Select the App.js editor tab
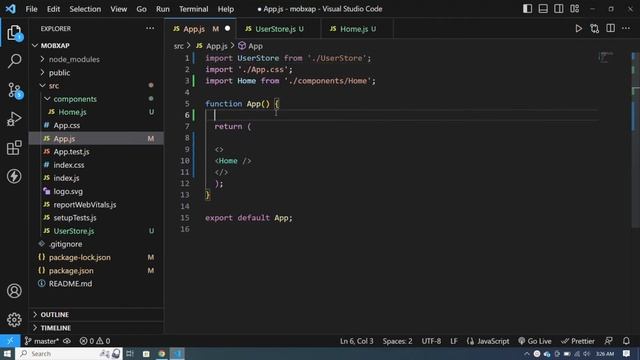This screenshot has height=360, width=640. point(200,29)
